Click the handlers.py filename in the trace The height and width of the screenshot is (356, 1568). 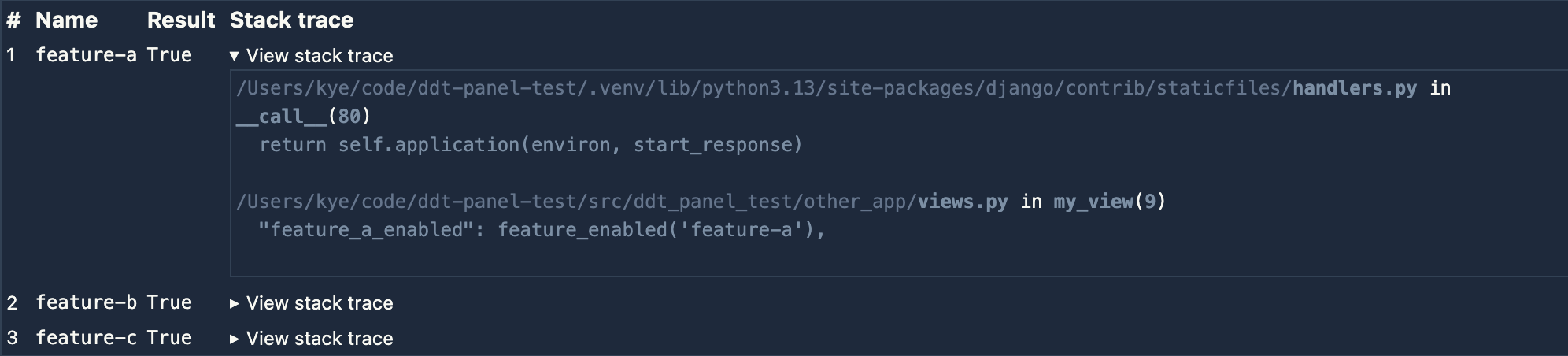point(1354,88)
